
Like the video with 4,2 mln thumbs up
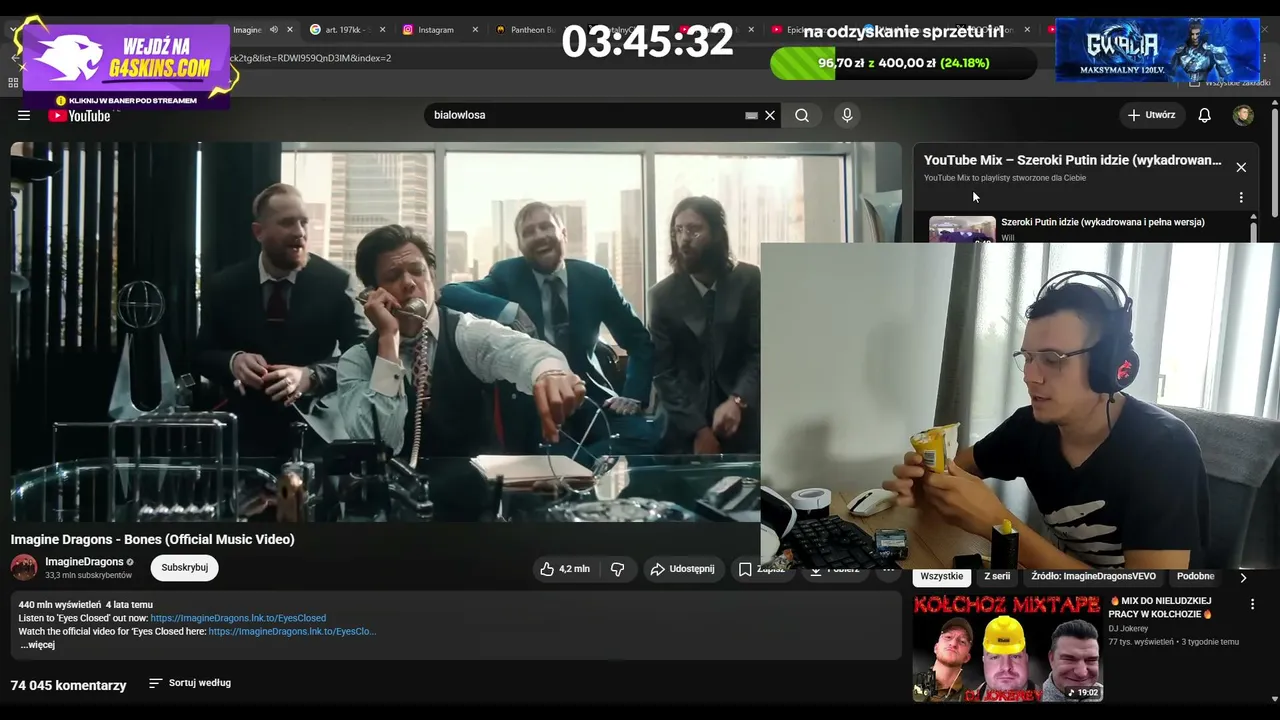565,569
